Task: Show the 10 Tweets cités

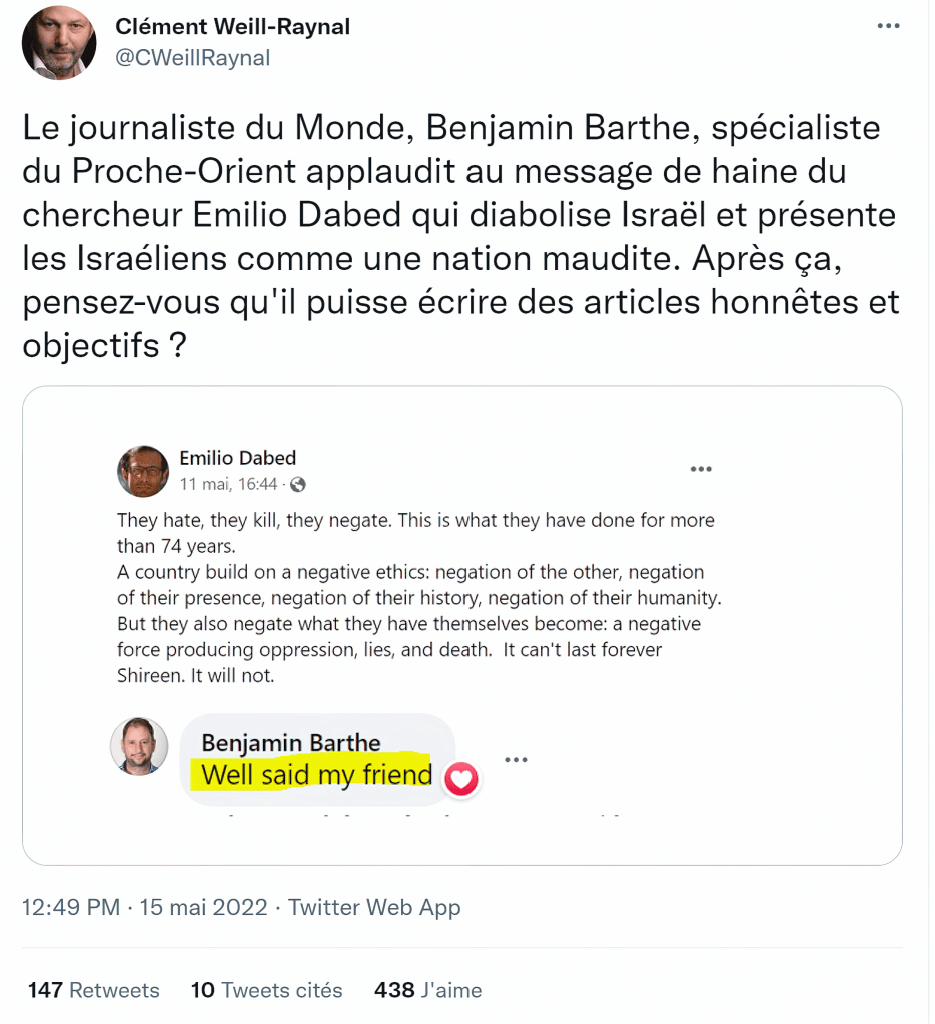Action: [267, 990]
